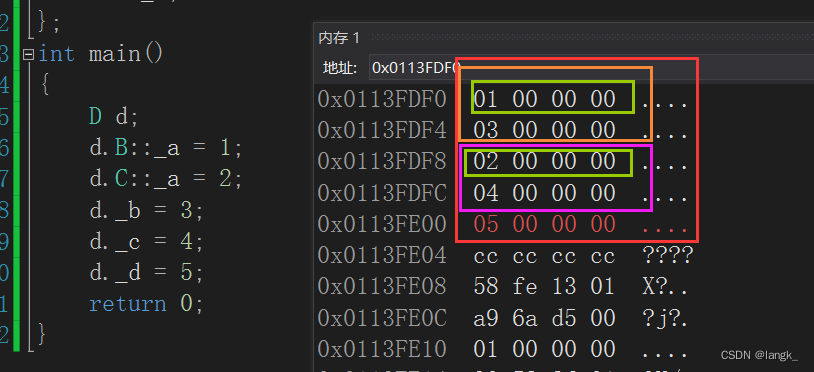
Task: Click bytes 04 00 00 00 row
Action: (x=545, y=193)
